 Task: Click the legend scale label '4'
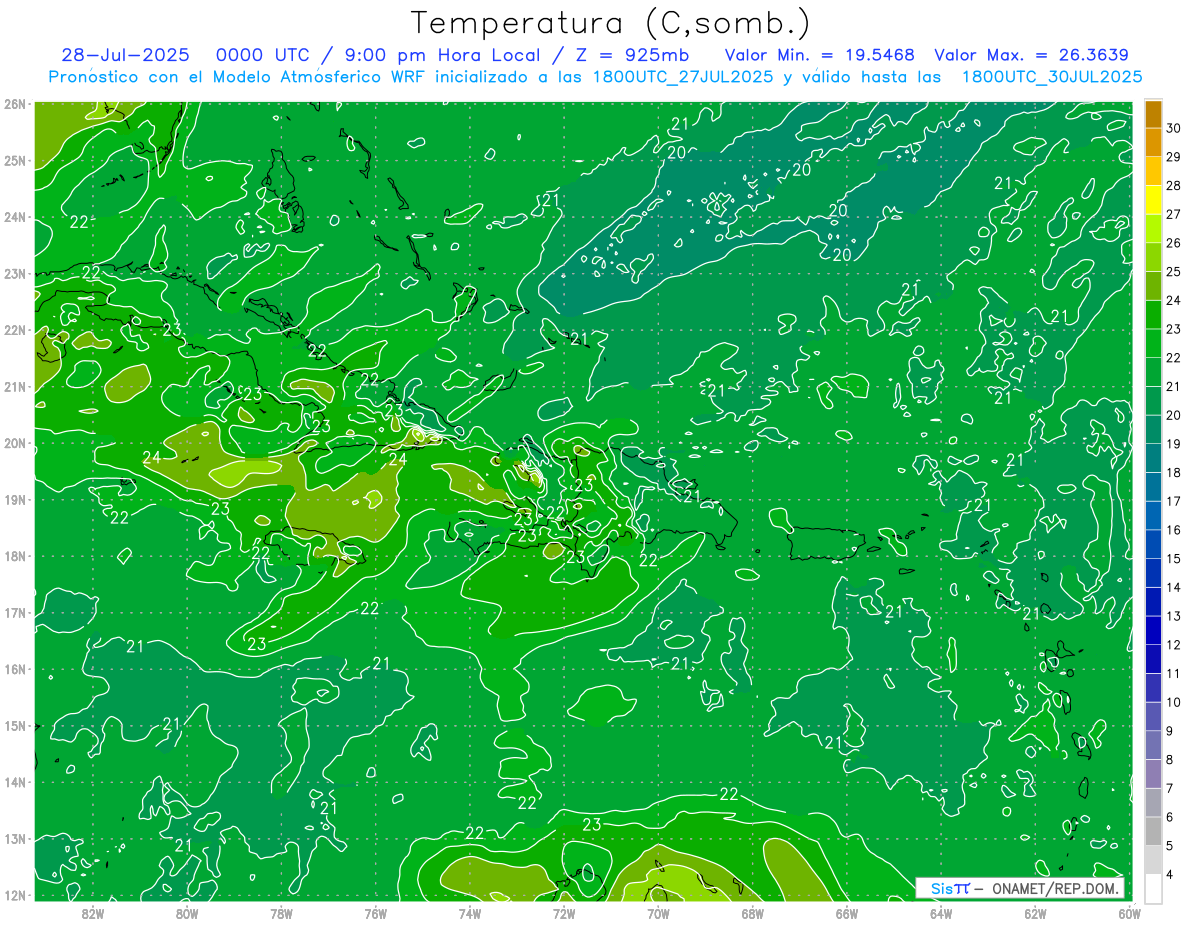pos(1170,874)
